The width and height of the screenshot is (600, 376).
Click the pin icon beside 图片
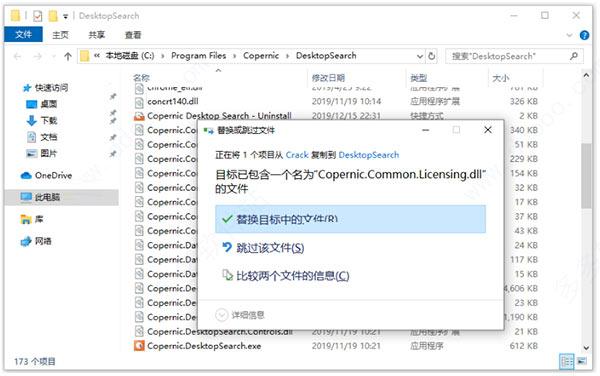click(x=113, y=154)
